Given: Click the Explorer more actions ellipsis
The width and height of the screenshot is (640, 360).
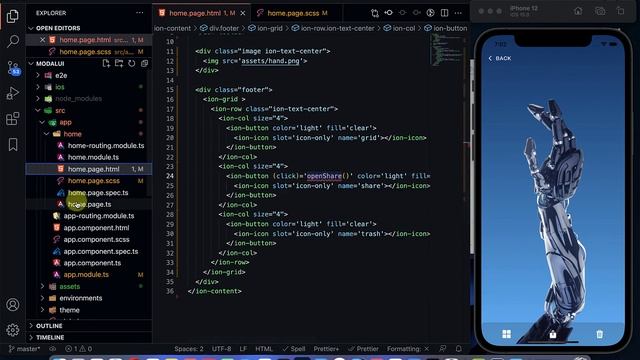Looking at the screenshot, I should 140,13.
